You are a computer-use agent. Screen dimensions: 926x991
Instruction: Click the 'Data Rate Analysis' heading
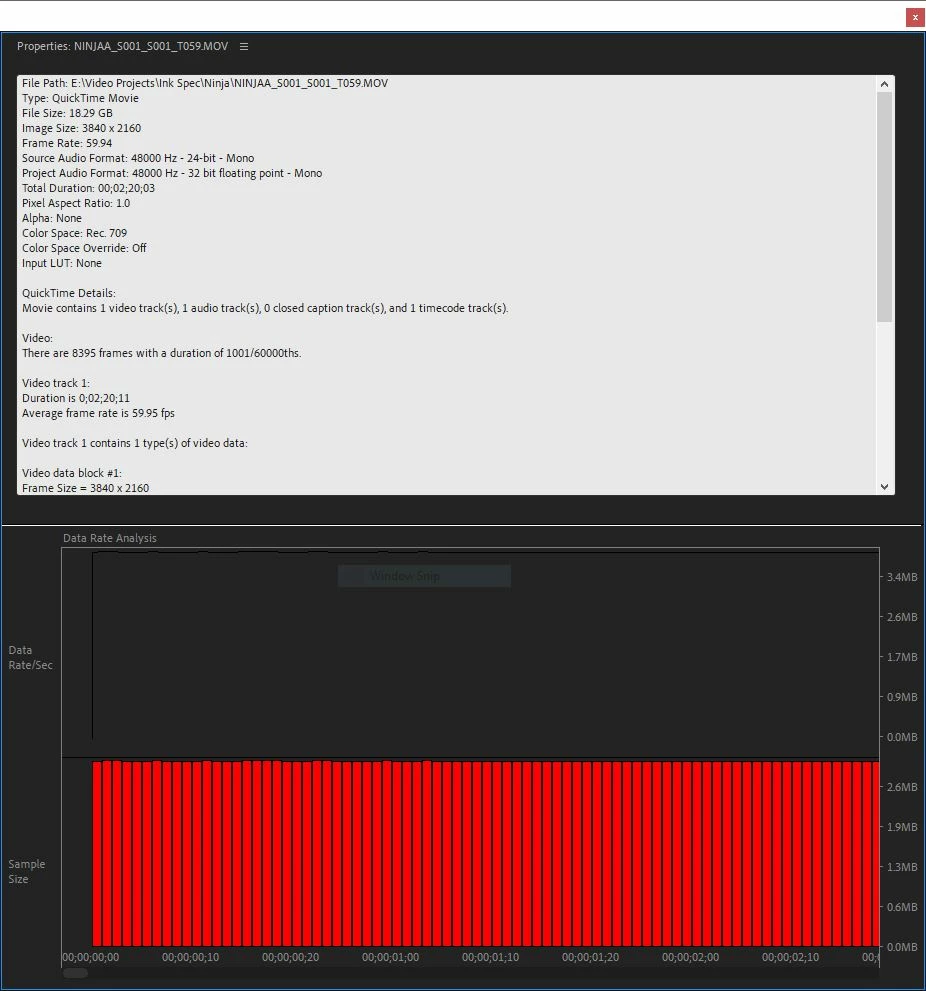(110, 538)
